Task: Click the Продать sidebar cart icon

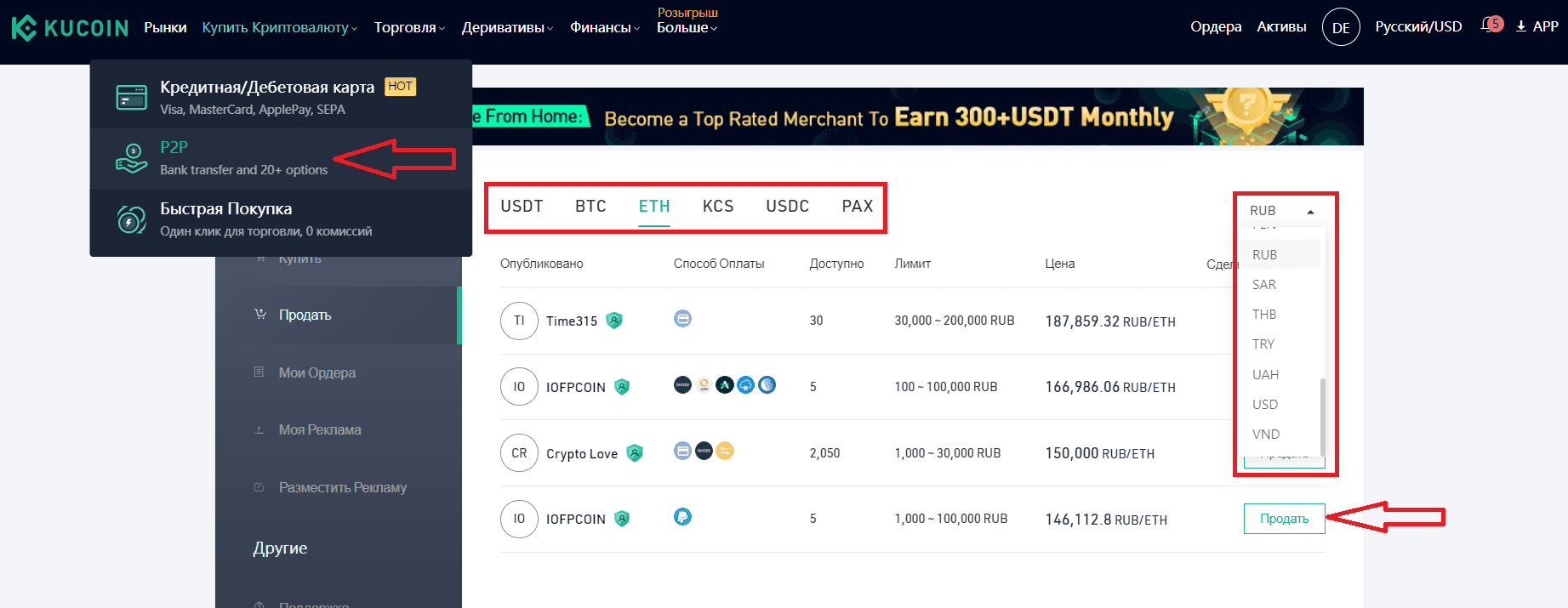Action: tap(260, 314)
